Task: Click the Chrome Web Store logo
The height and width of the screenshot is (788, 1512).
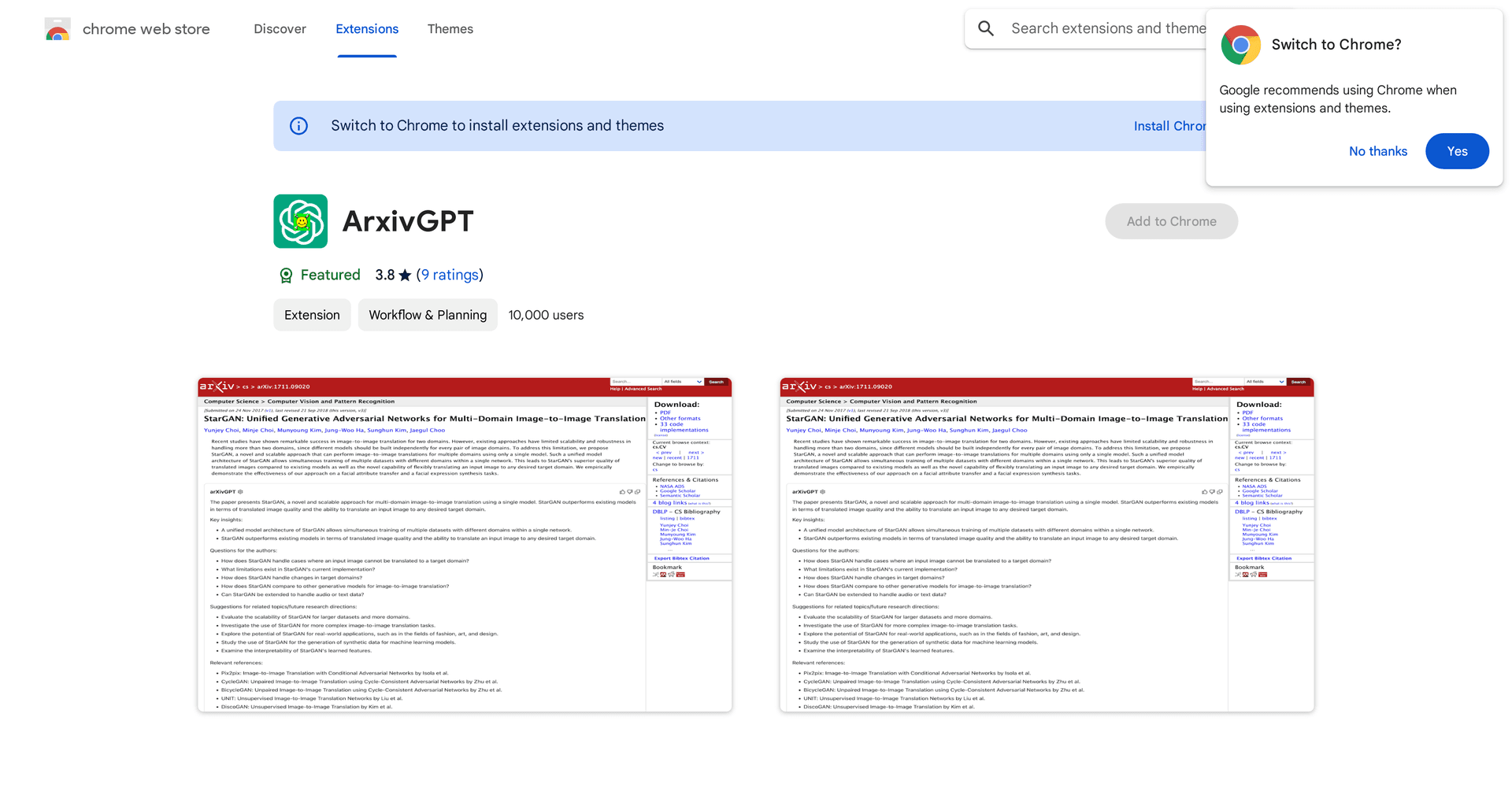Action: [57, 29]
